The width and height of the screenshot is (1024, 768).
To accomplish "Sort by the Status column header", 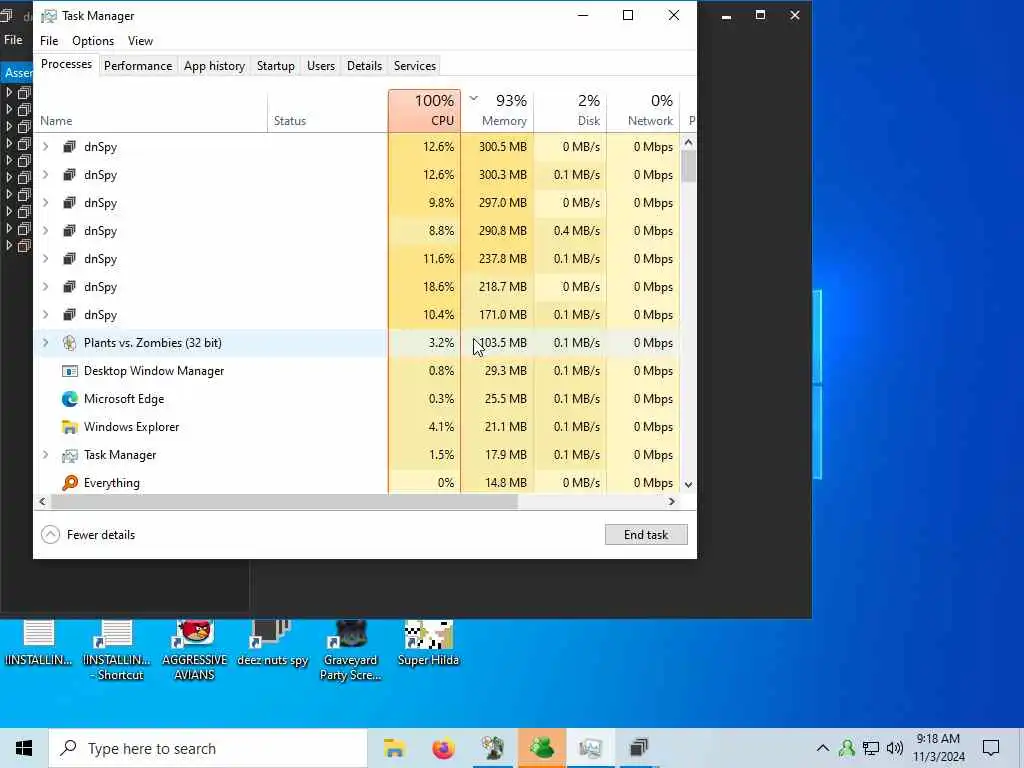I will point(328,111).
